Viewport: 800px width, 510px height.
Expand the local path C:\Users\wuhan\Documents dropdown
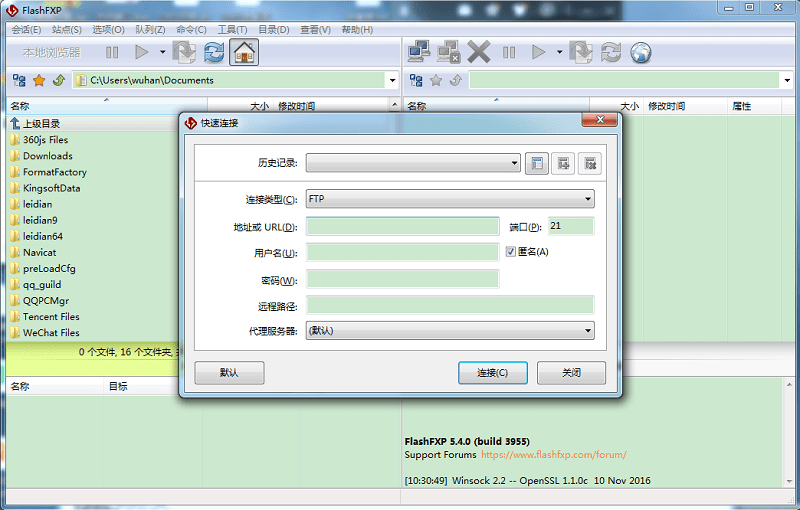coord(392,80)
